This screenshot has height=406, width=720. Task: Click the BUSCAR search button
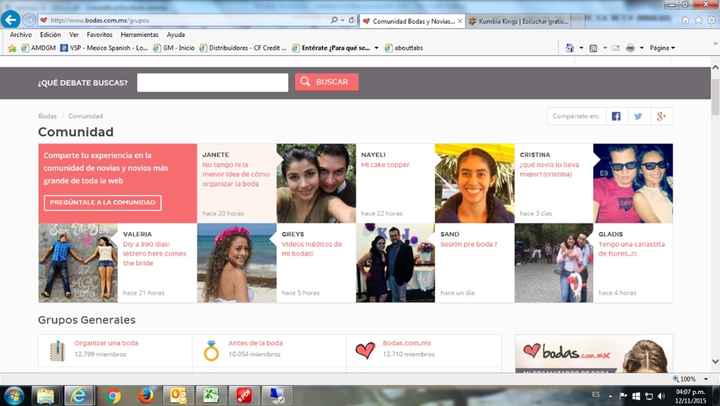(x=326, y=82)
